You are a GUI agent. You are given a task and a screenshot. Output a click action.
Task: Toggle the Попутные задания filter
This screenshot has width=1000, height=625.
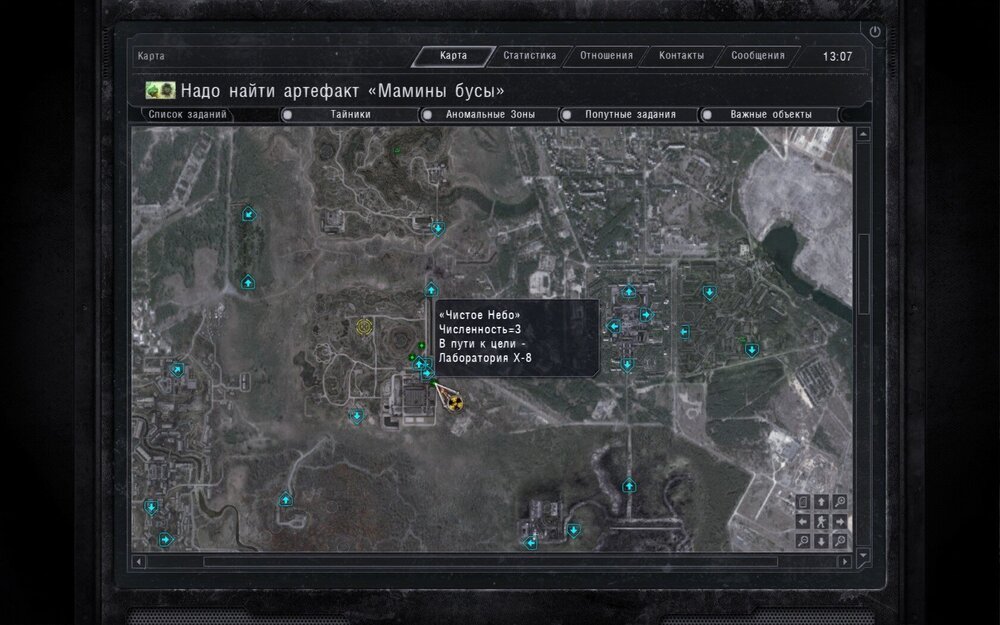[x=630, y=115]
